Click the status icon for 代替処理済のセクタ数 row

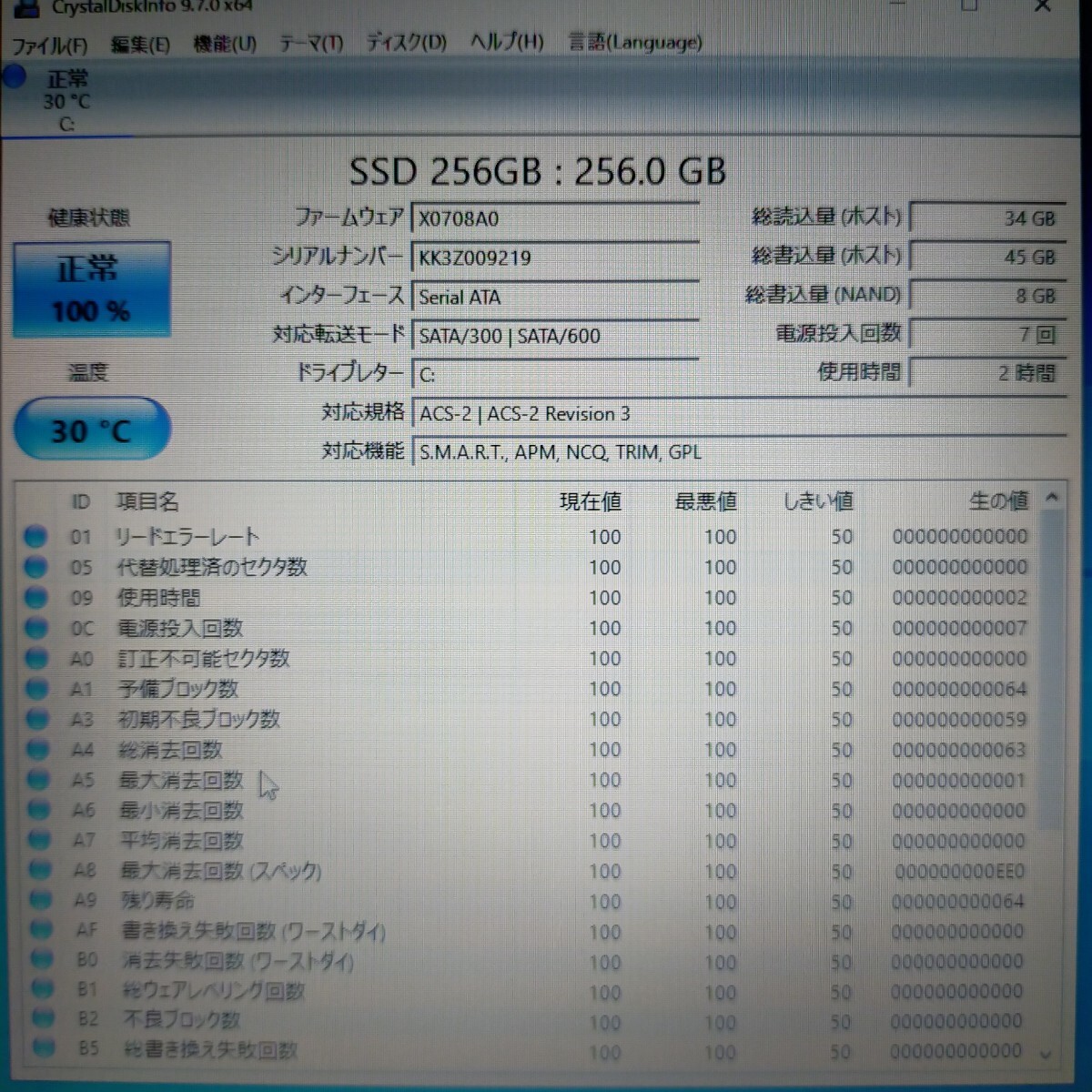click(x=35, y=567)
